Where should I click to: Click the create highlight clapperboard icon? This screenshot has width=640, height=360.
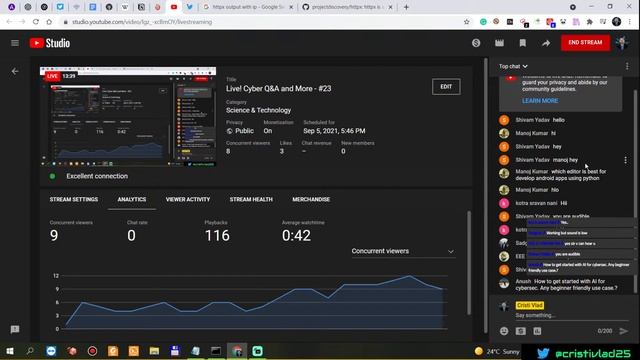click(499, 43)
